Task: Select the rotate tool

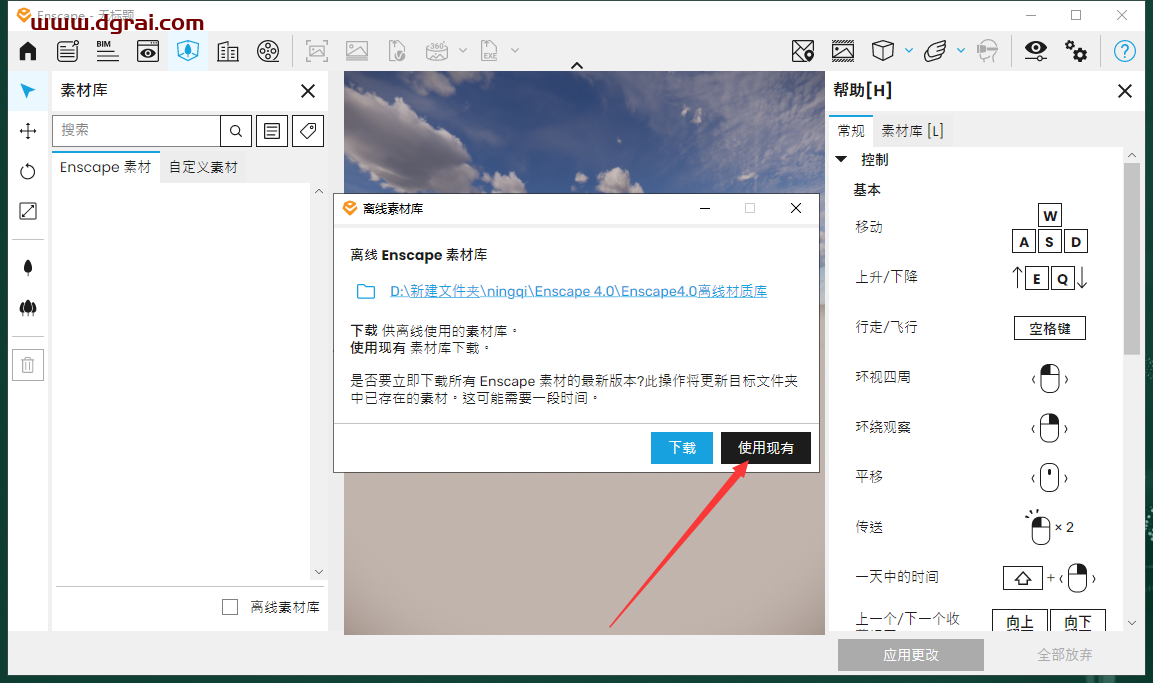Action: [28, 171]
